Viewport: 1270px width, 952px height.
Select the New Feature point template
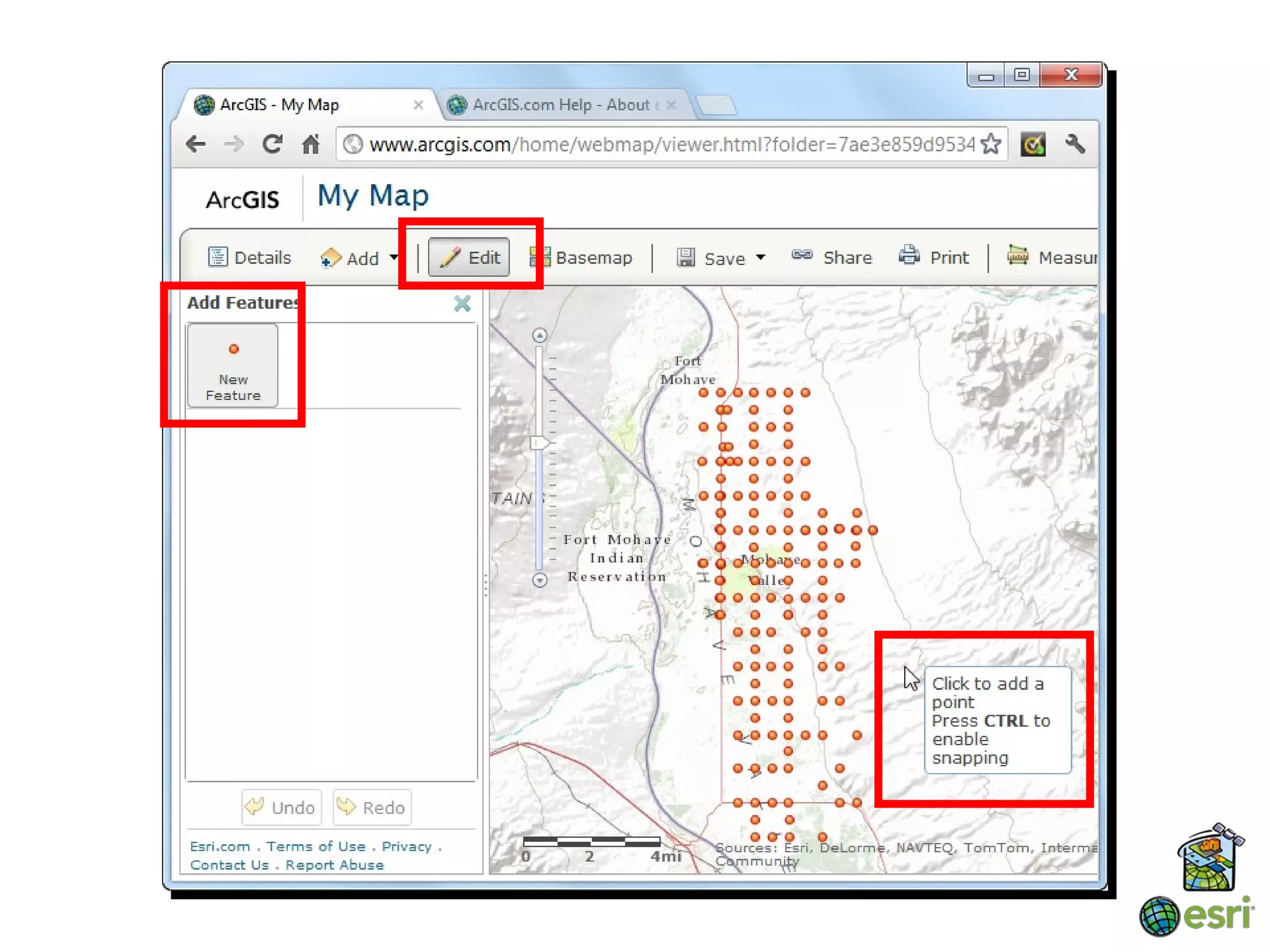(233, 366)
